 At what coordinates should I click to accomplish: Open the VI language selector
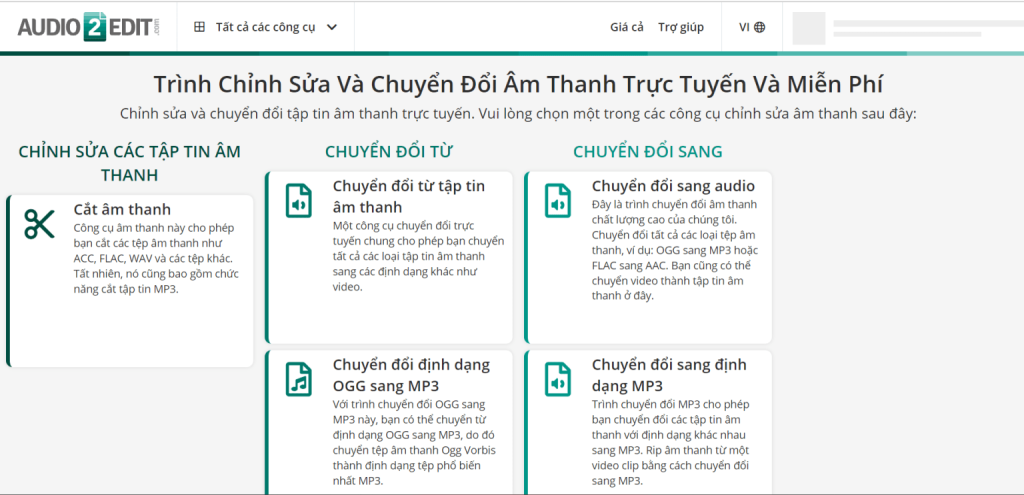(752, 27)
